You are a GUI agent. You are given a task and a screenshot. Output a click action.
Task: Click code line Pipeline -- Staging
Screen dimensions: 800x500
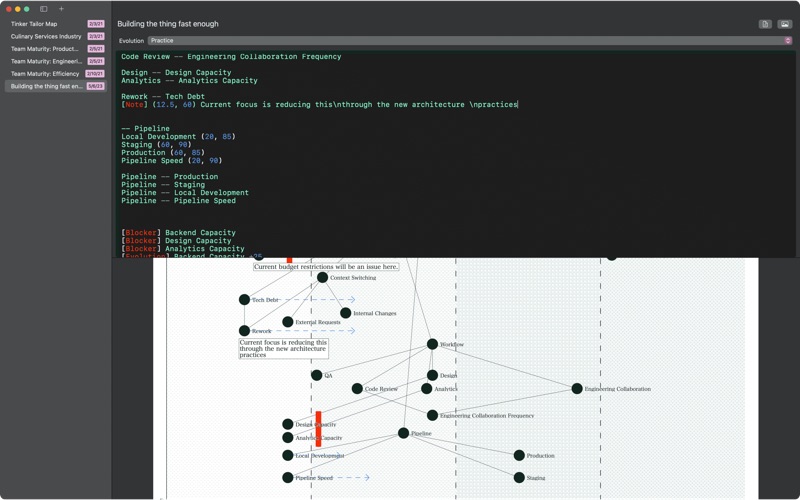point(163,185)
